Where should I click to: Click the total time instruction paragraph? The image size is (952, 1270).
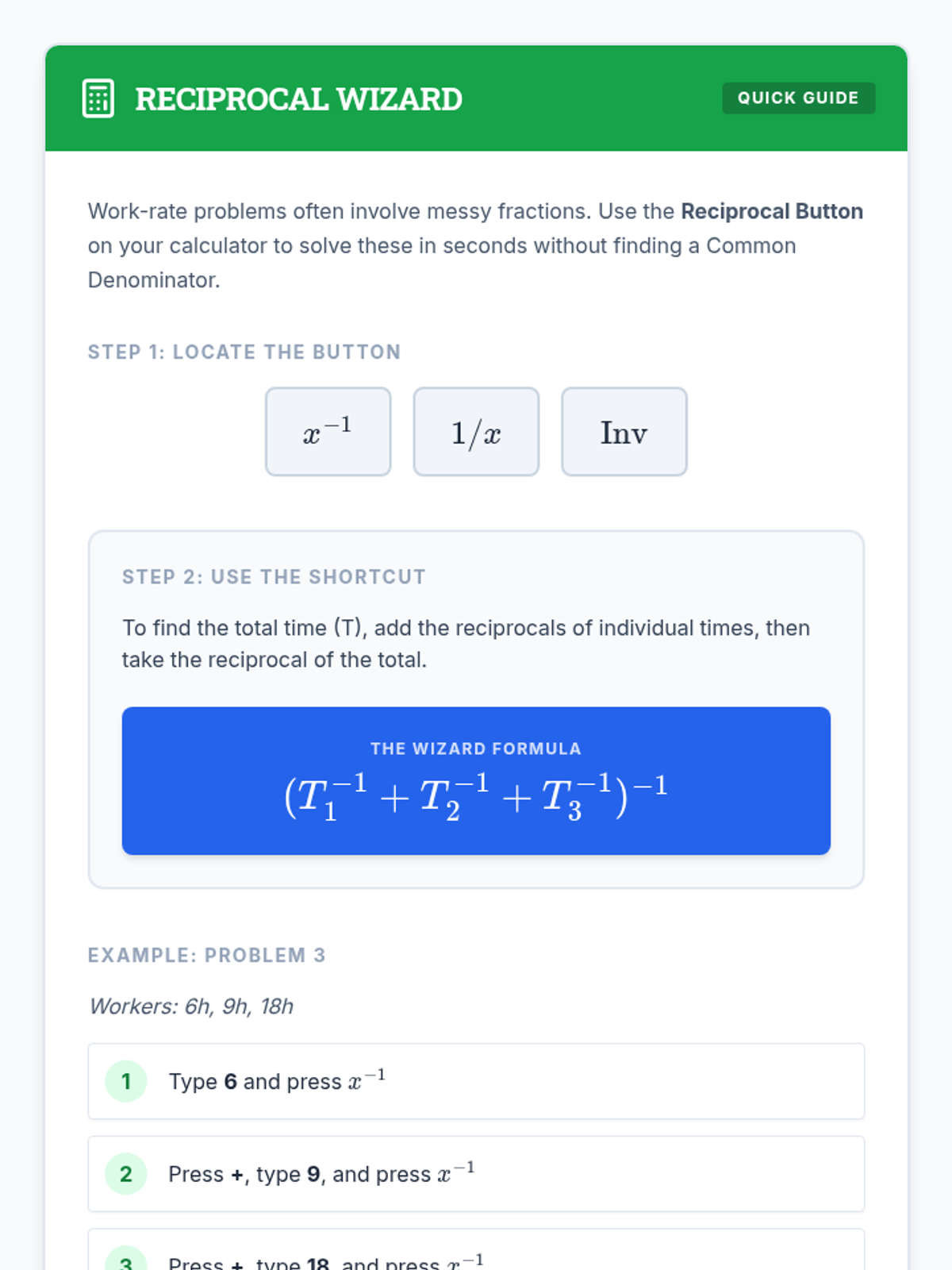466,644
